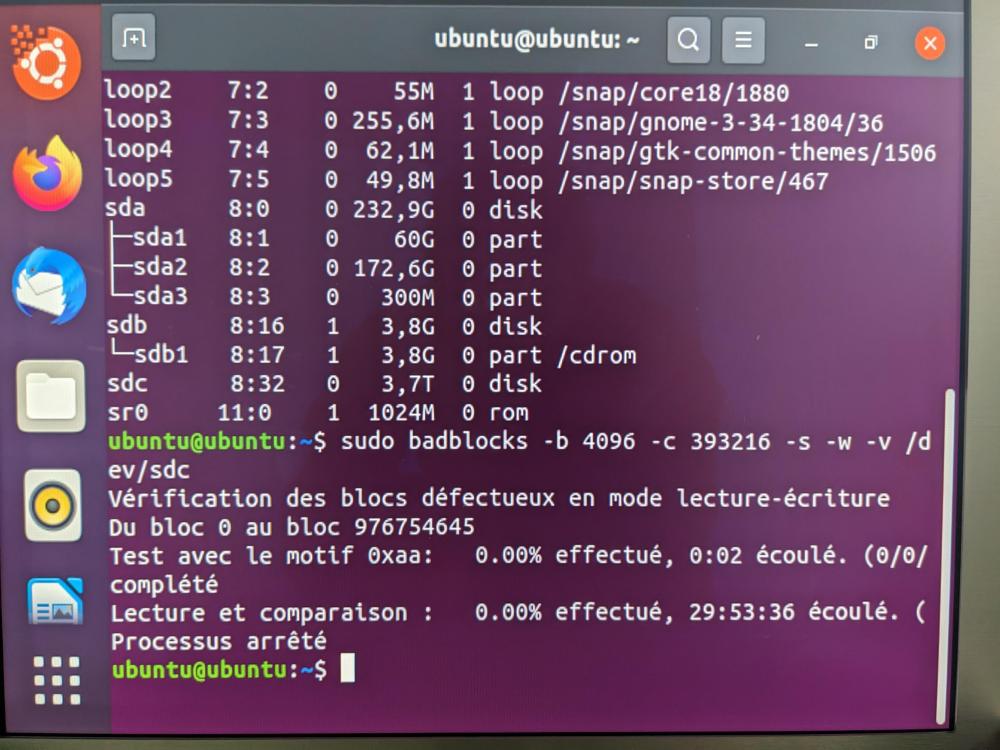Open Thunderbird mail from the dock
Screen dimensions: 1000x750
click(x=49, y=285)
